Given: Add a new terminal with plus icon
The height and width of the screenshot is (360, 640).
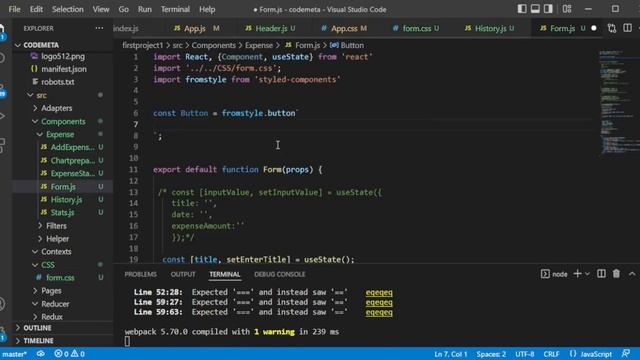Looking at the screenshot, I should point(577,274).
